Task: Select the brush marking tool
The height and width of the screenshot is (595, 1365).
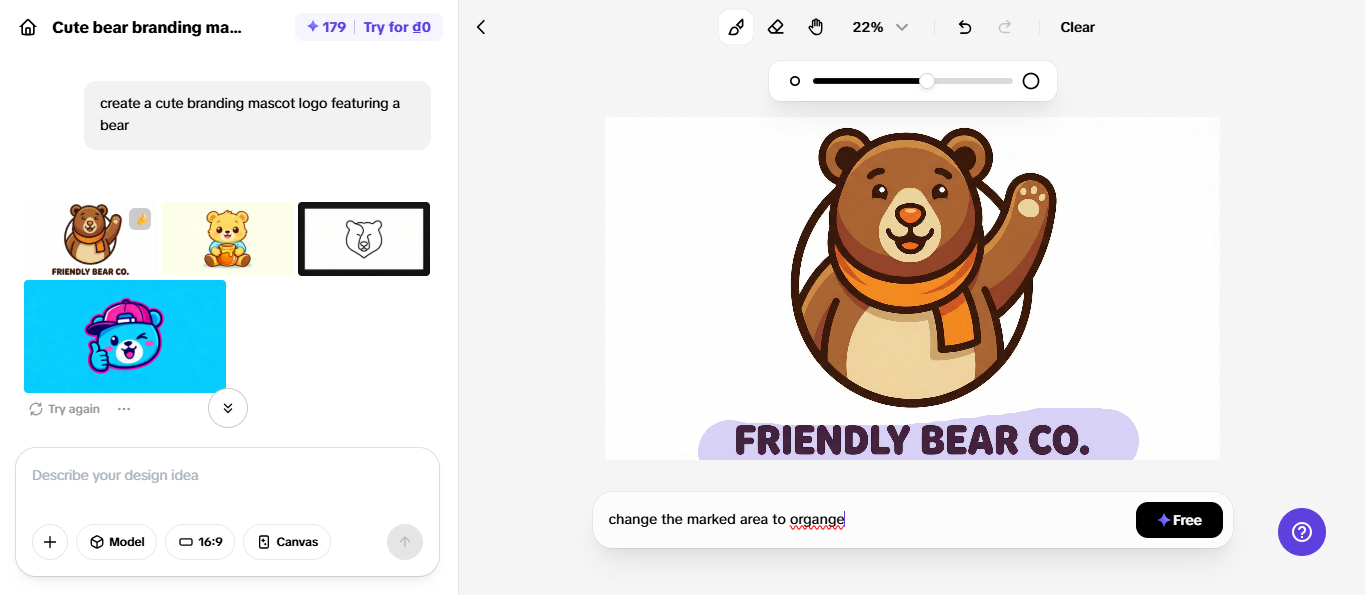Action: click(x=736, y=27)
